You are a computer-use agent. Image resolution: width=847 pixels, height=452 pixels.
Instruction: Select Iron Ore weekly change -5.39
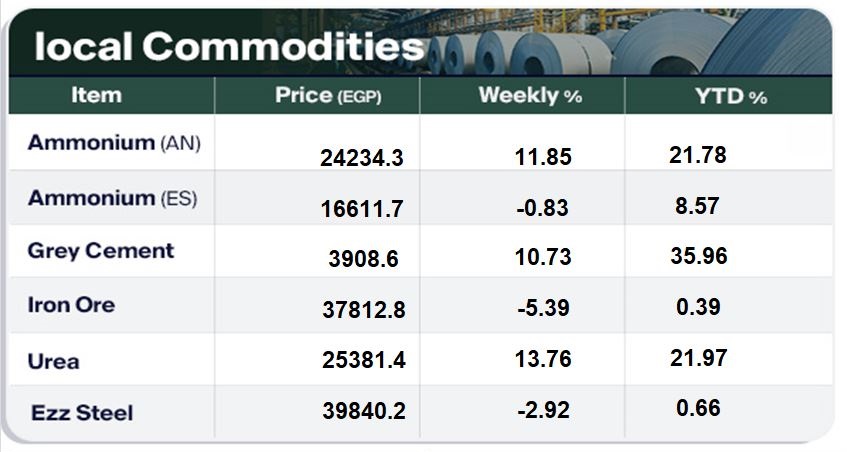(x=543, y=309)
